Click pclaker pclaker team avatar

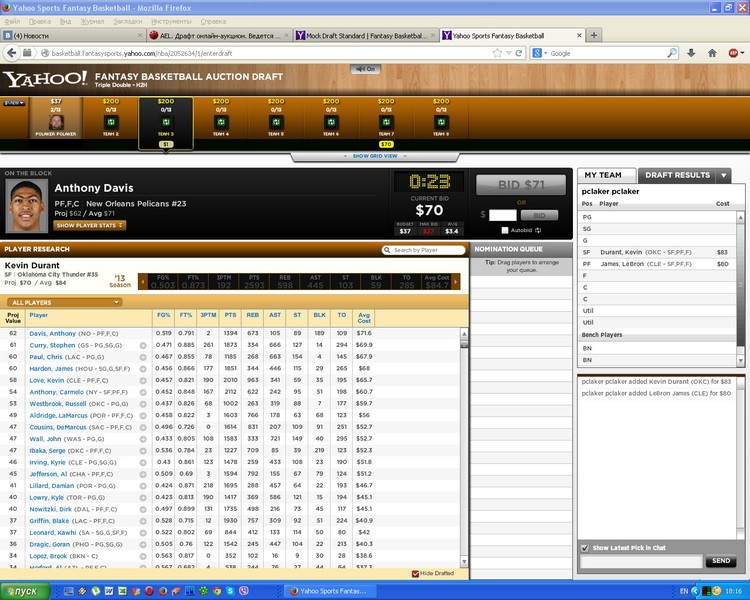point(56,122)
